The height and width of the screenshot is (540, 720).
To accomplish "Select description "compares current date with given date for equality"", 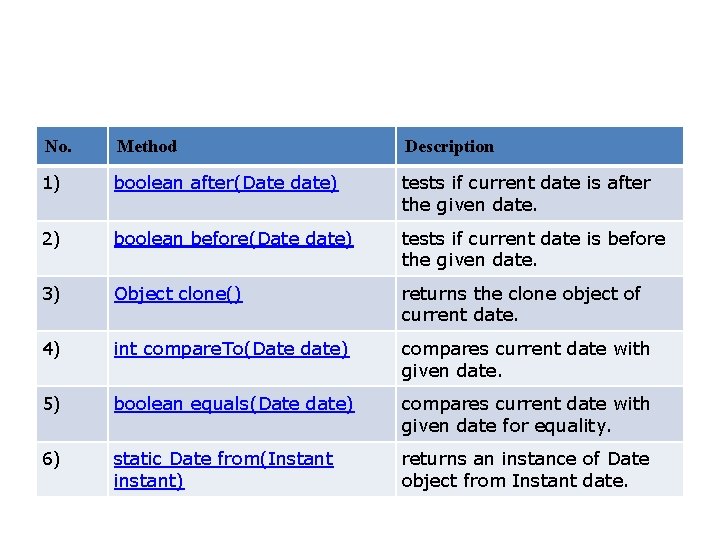I will pos(525,414).
